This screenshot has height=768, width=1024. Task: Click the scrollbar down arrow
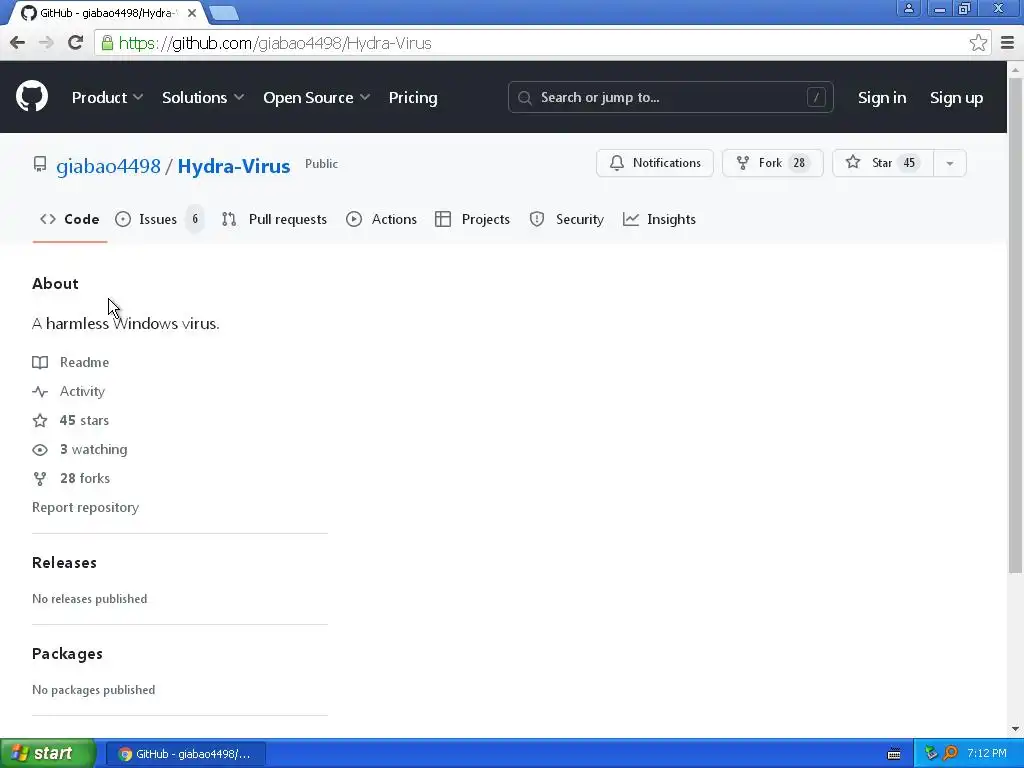(1015, 729)
